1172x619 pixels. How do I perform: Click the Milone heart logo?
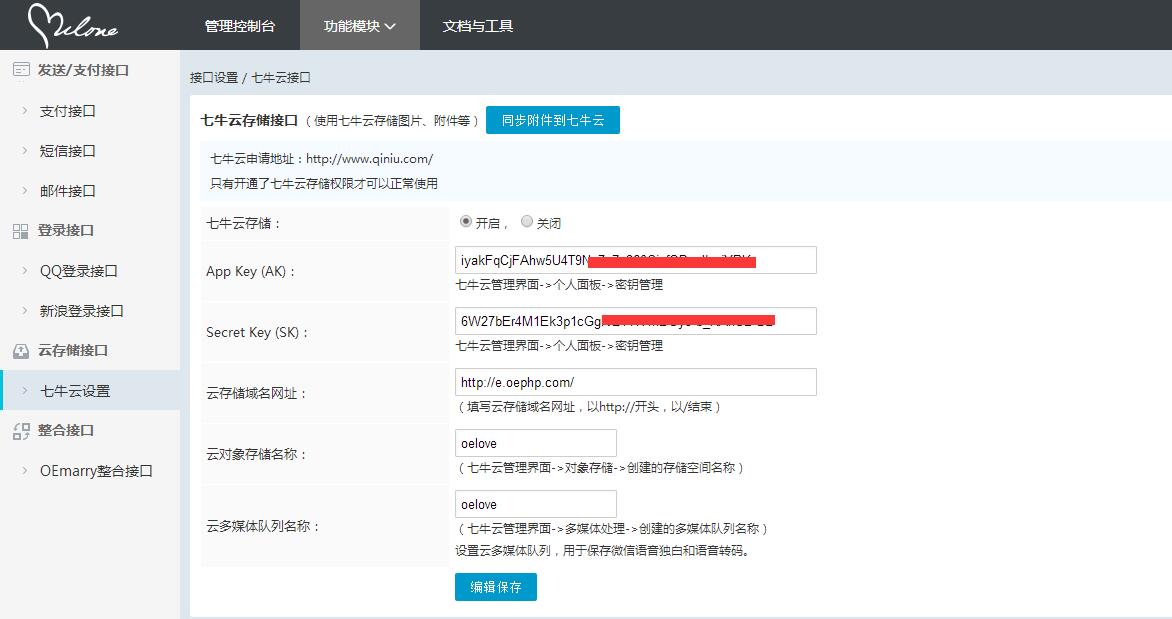pyautogui.click(x=72, y=25)
